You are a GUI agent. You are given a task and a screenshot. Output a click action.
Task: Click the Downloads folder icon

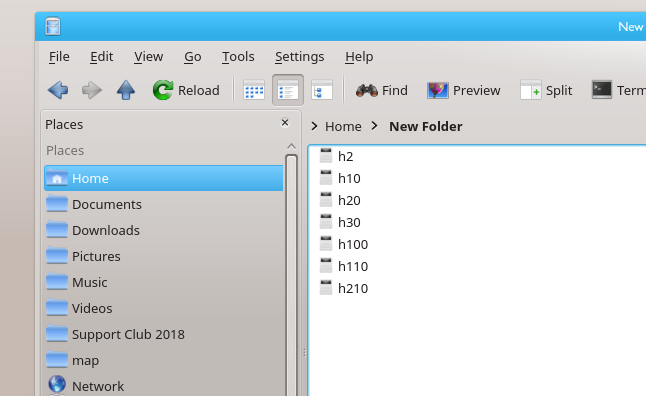click(x=57, y=230)
